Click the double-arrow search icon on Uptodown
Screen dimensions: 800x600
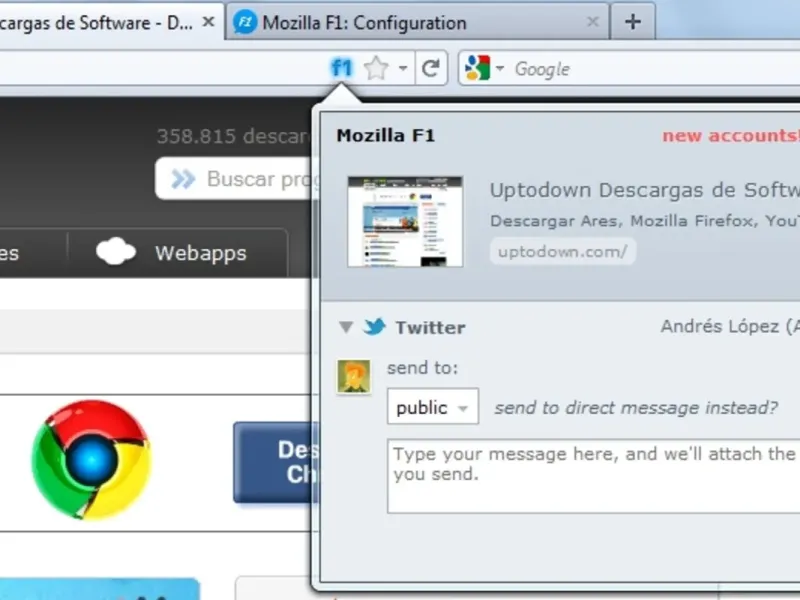click(183, 179)
